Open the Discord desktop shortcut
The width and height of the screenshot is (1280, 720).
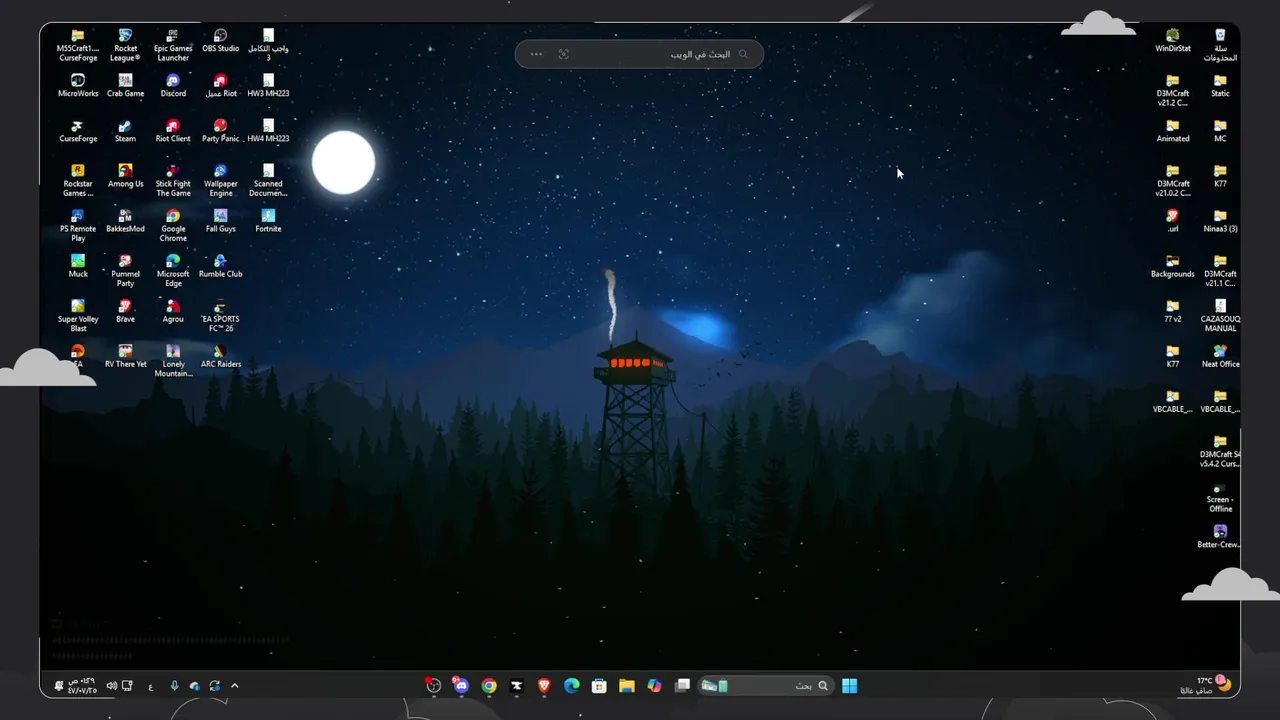click(x=173, y=86)
